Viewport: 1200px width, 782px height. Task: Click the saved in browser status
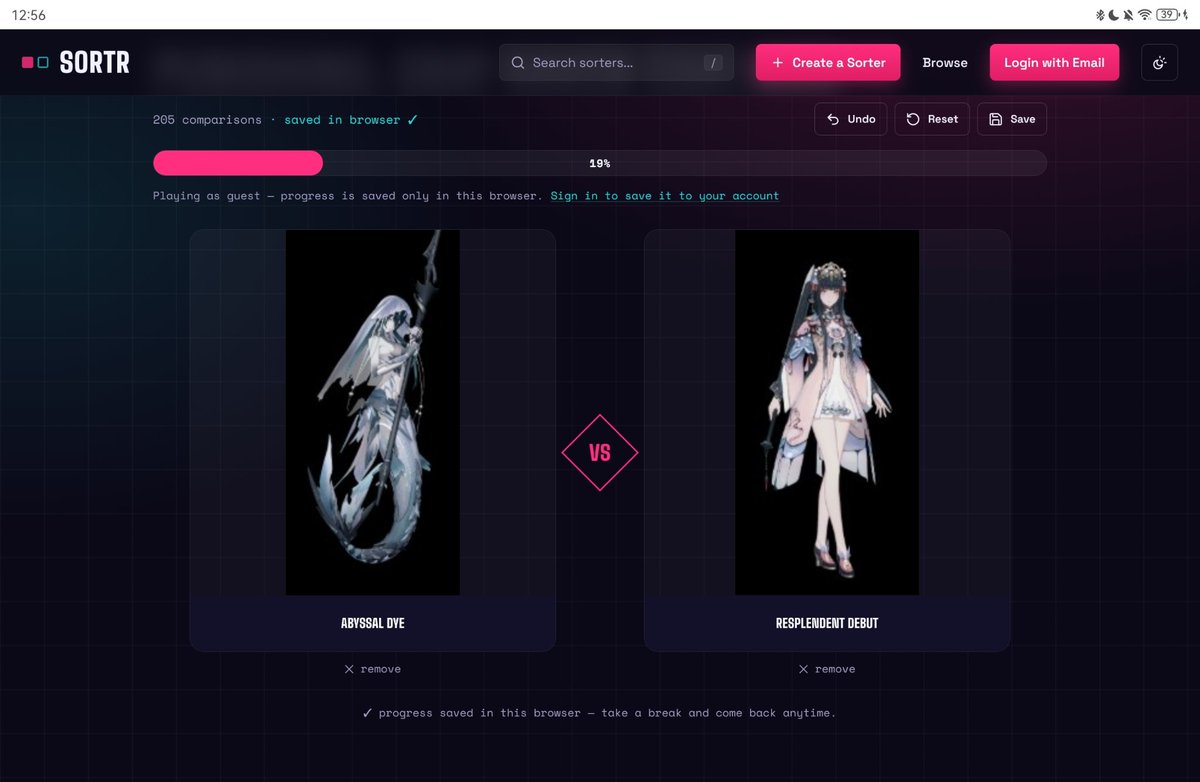(x=351, y=120)
